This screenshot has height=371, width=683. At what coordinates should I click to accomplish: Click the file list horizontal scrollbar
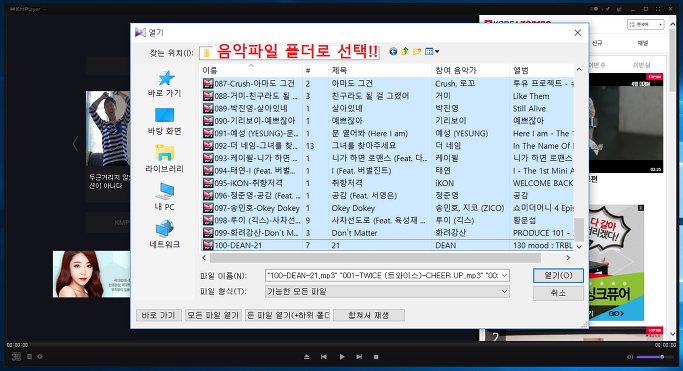pyautogui.click(x=375, y=258)
